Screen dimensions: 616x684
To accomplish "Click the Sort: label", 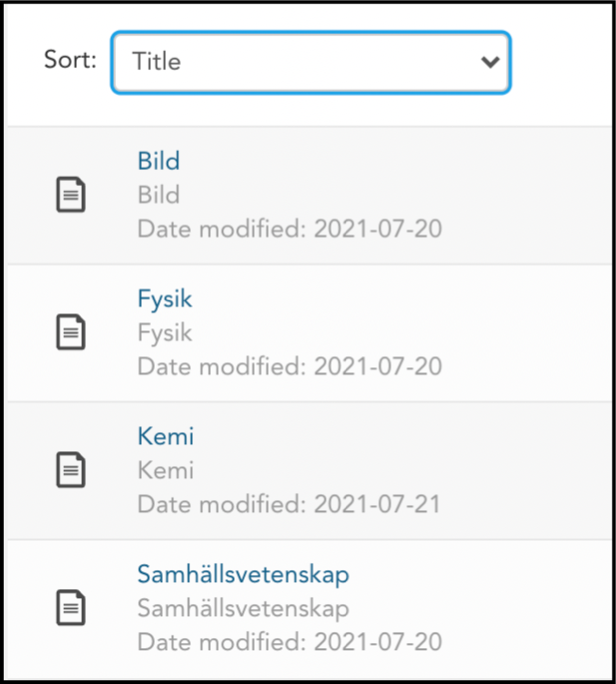I will pos(70,59).
